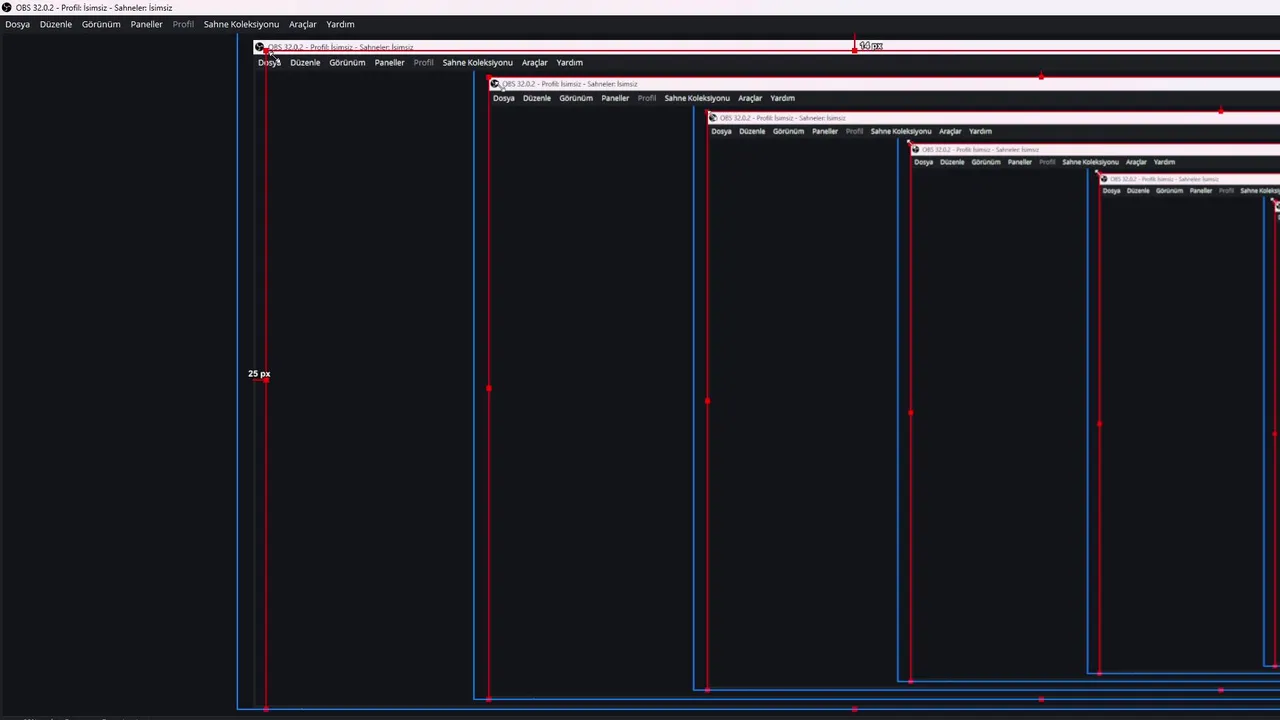
Task: Open the Profil menu in the main menu bar
Action: coord(183,24)
